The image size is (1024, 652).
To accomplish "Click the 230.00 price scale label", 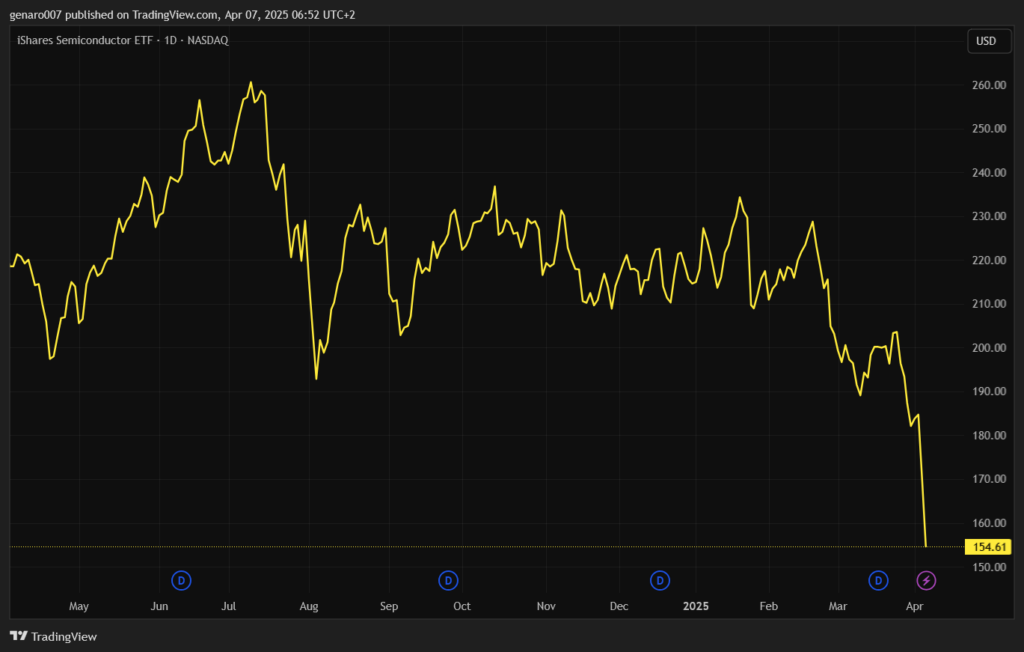I will pyautogui.click(x=986, y=216).
